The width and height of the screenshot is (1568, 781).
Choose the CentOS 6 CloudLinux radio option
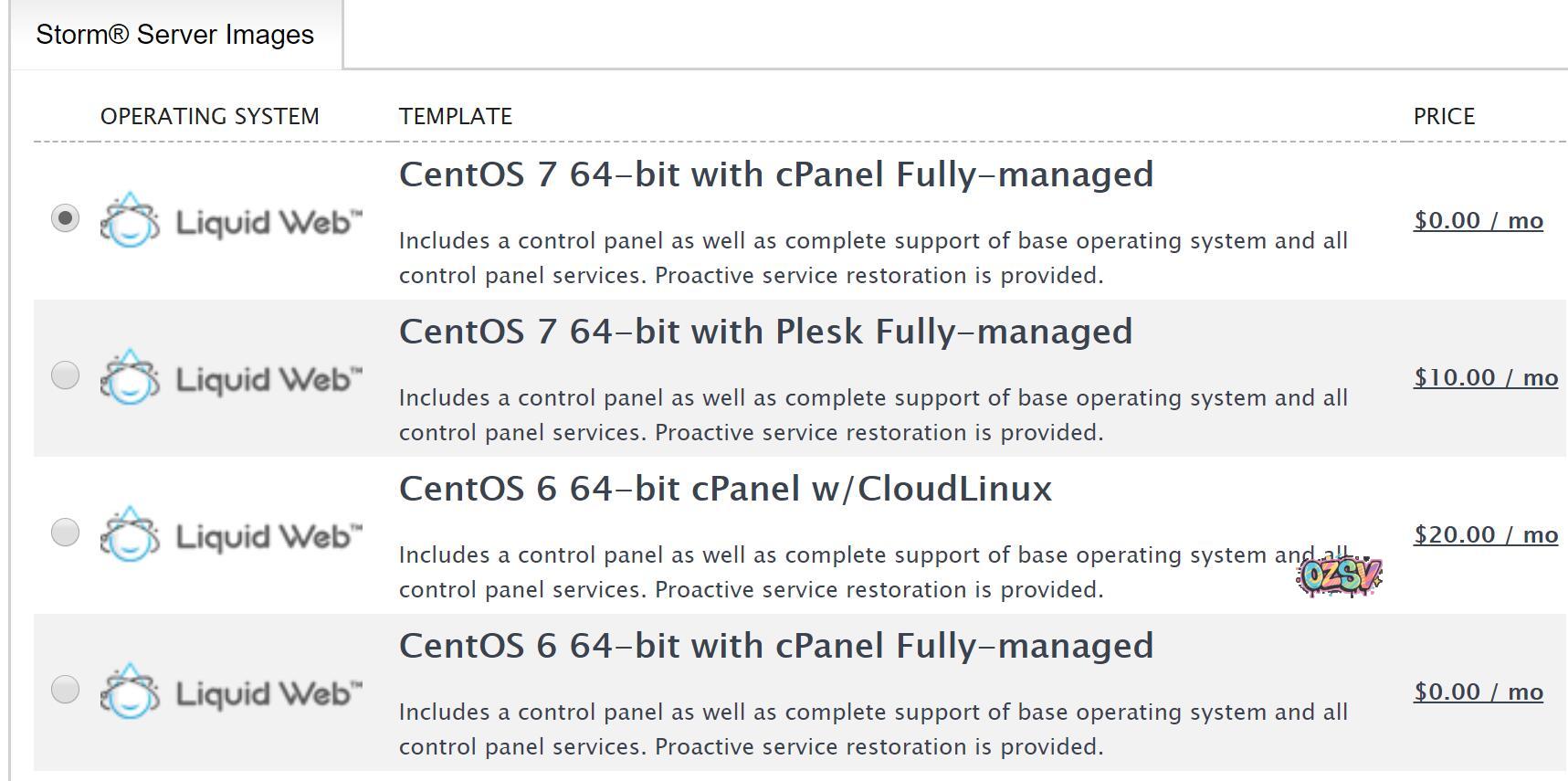point(65,533)
